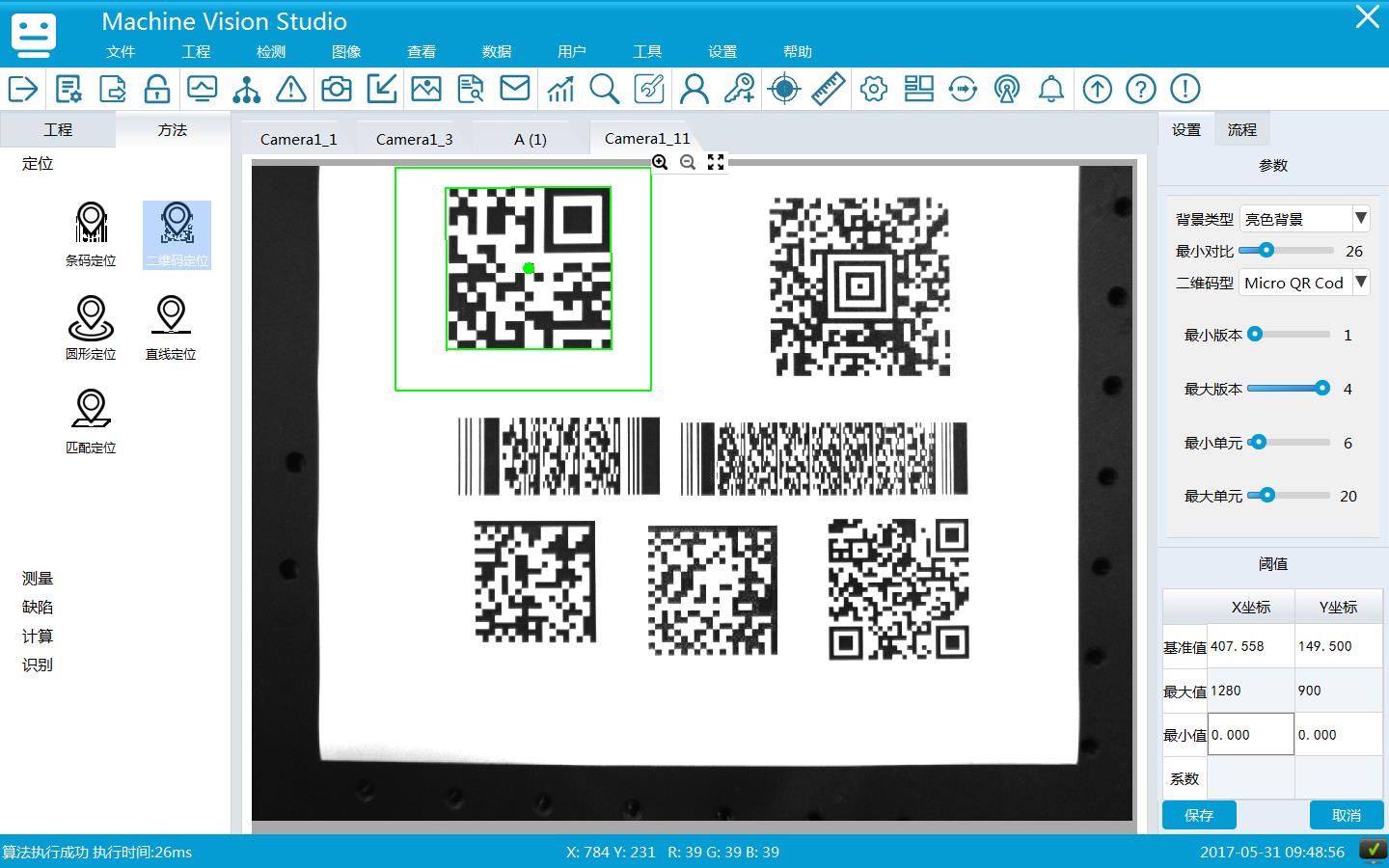The width and height of the screenshot is (1389, 868).
Task: Zoom out of the camera image
Action: (688, 162)
